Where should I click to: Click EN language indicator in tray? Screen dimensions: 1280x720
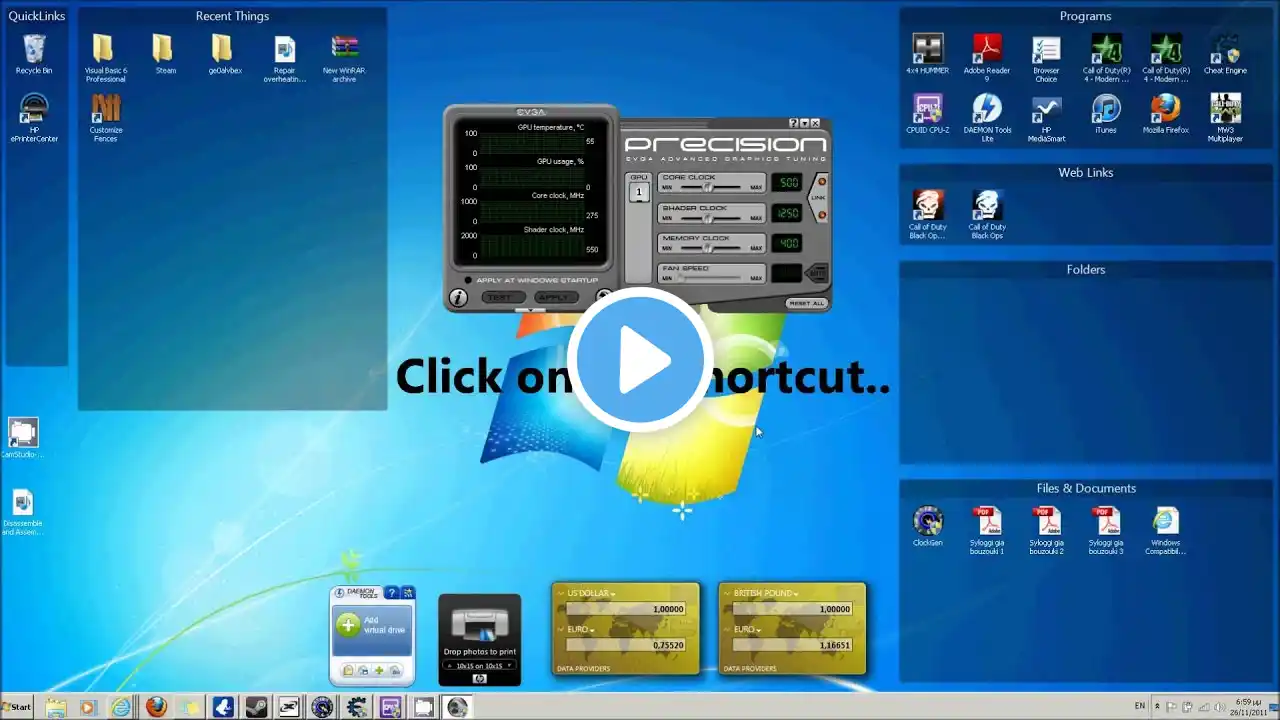1140,707
